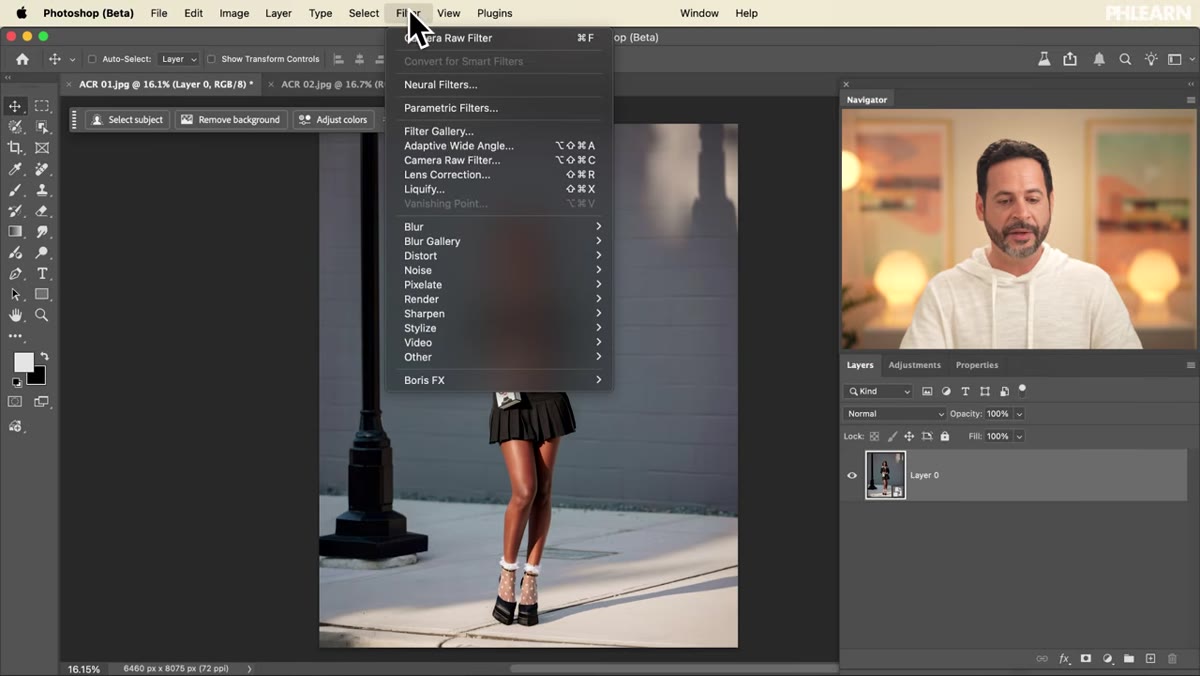1200x676 pixels.
Task: Select the Rectangular Marquee tool
Action: 42,106
